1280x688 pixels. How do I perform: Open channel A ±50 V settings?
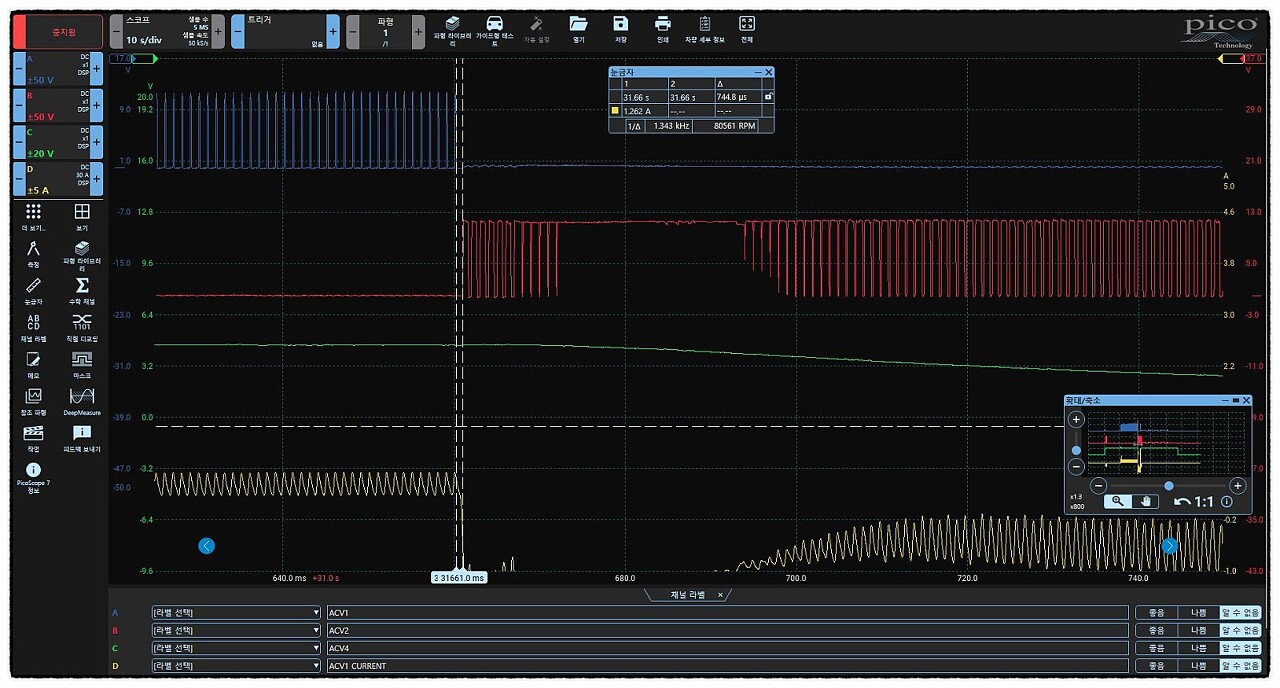coord(57,70)
